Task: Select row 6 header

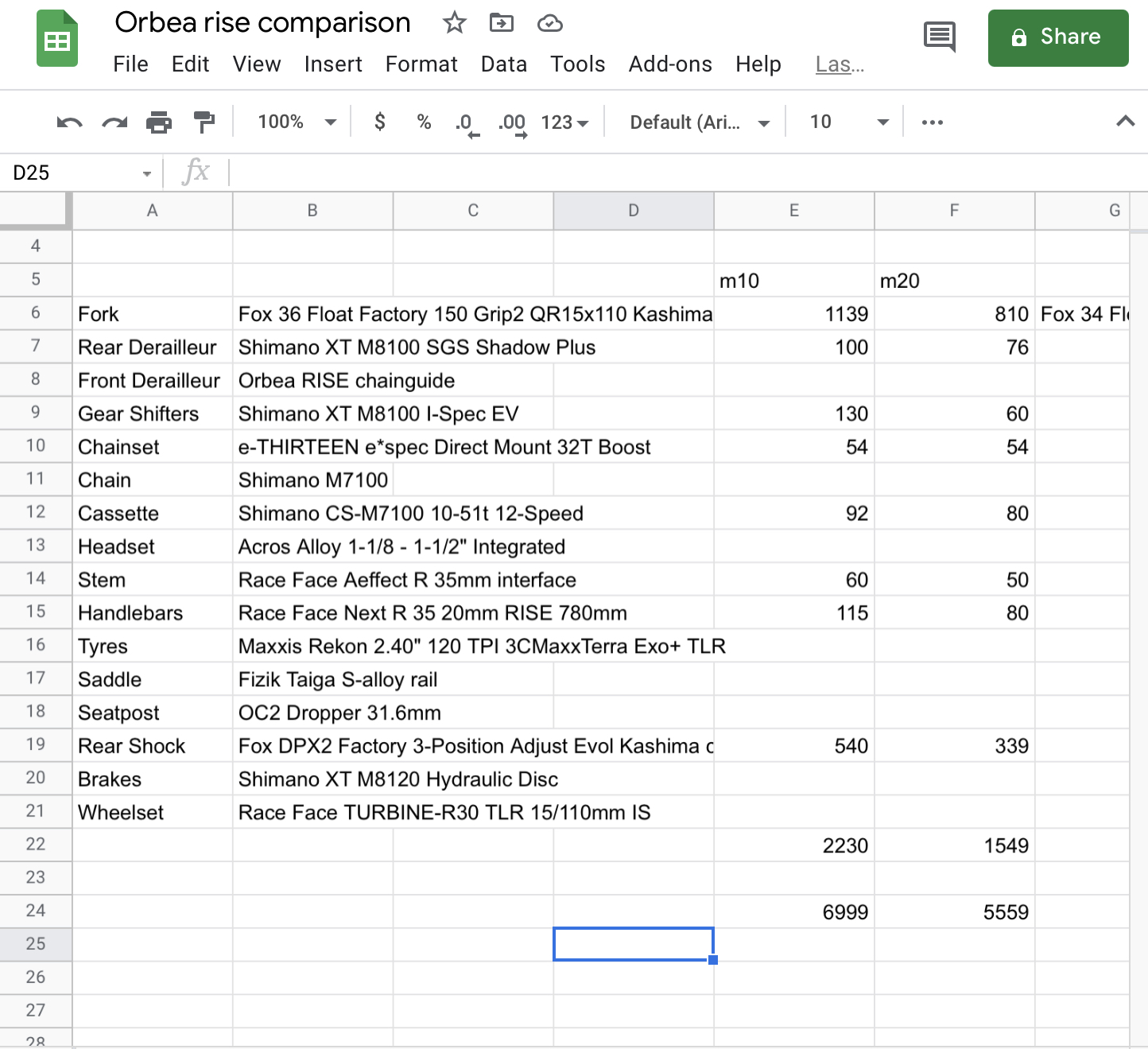Action: 36,313
